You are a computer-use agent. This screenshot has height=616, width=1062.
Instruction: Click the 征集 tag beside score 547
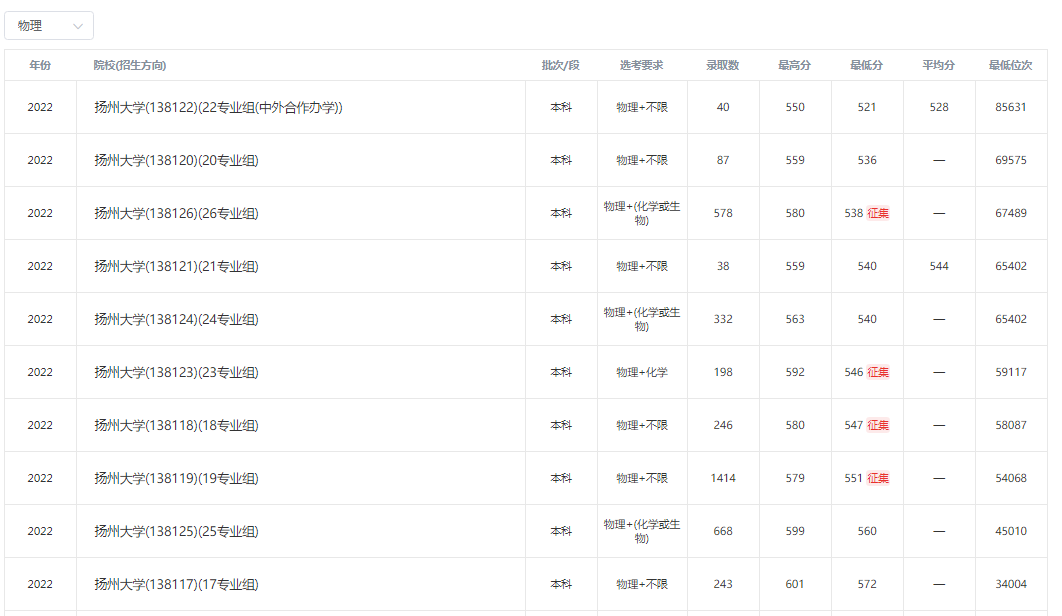point(878,425)
